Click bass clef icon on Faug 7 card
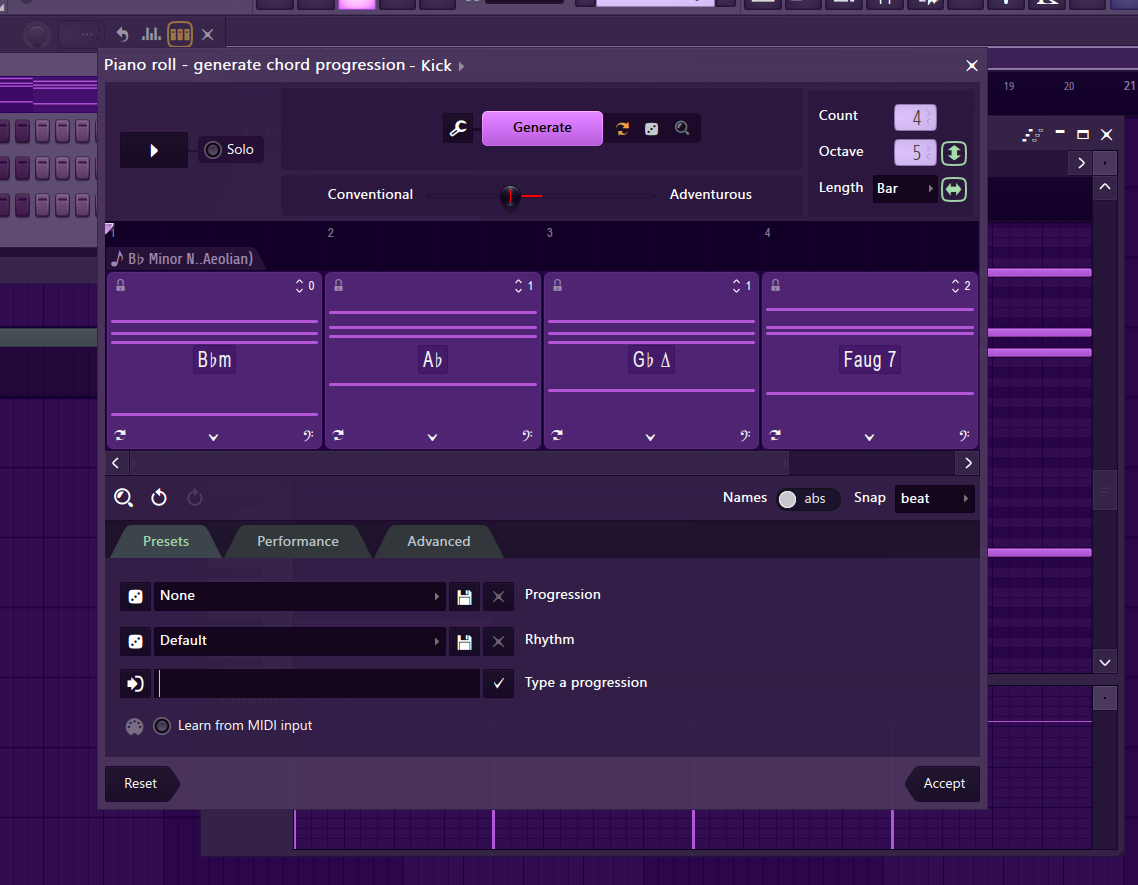Screen dimensions: 1138x885 click(964, 436)
